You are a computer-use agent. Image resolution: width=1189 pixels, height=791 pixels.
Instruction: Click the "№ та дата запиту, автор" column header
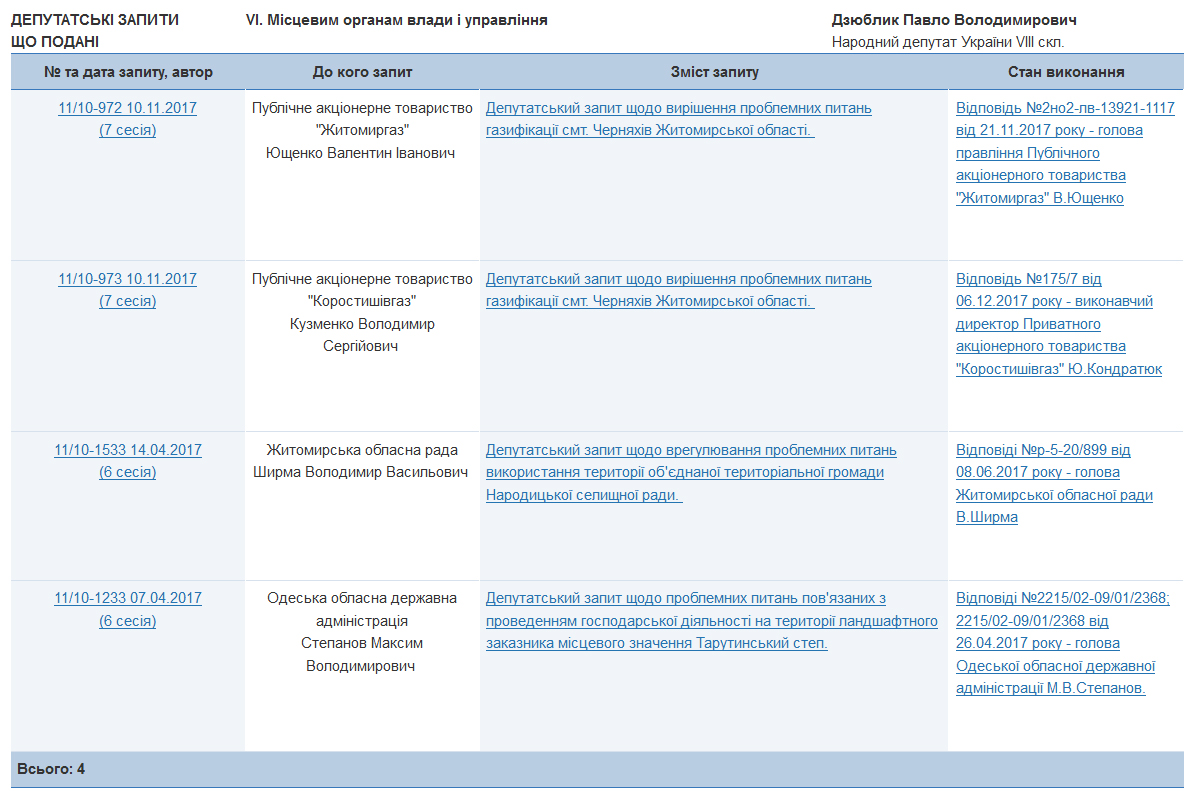coord(128,72)
